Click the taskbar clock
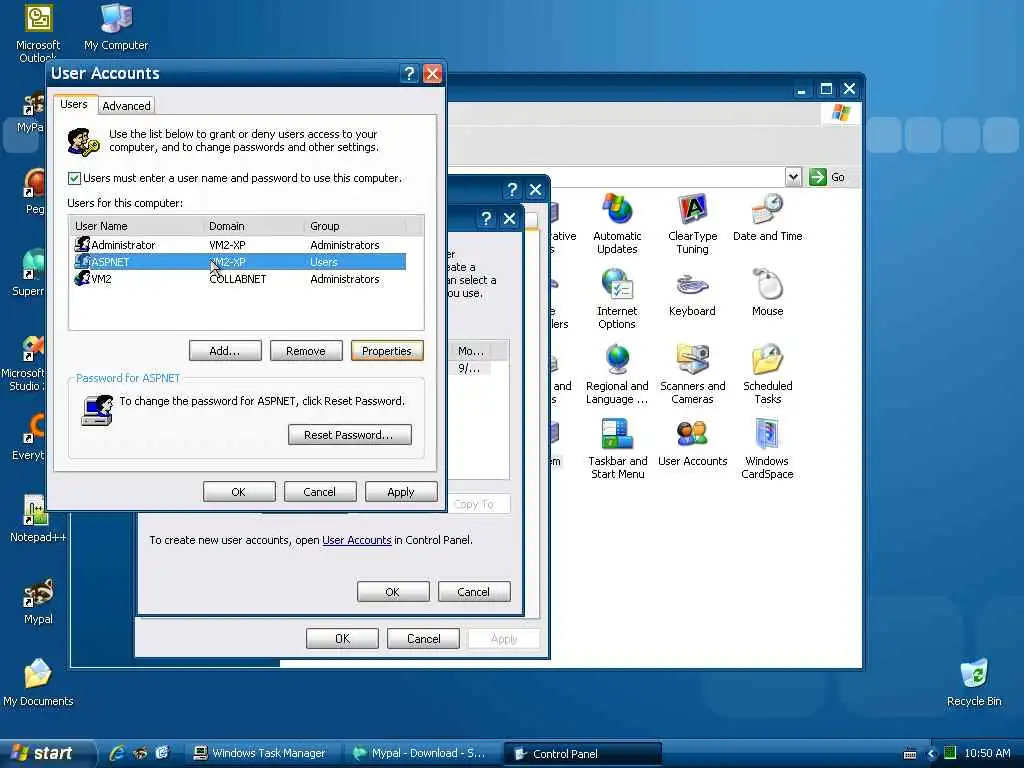 click(x=987, y=753)
